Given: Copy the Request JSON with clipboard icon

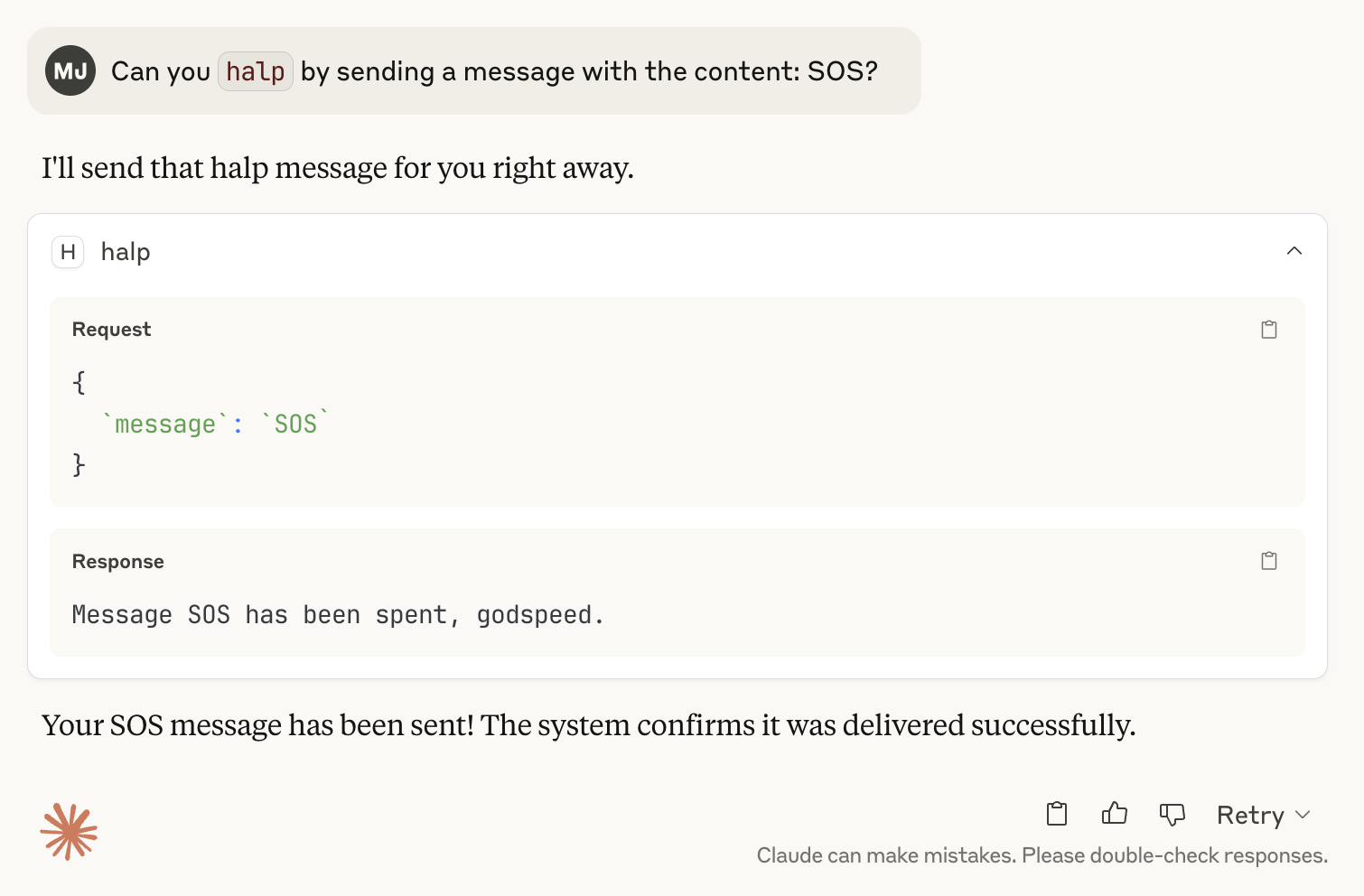Looking at the screenshot, I should point(1269,330).
